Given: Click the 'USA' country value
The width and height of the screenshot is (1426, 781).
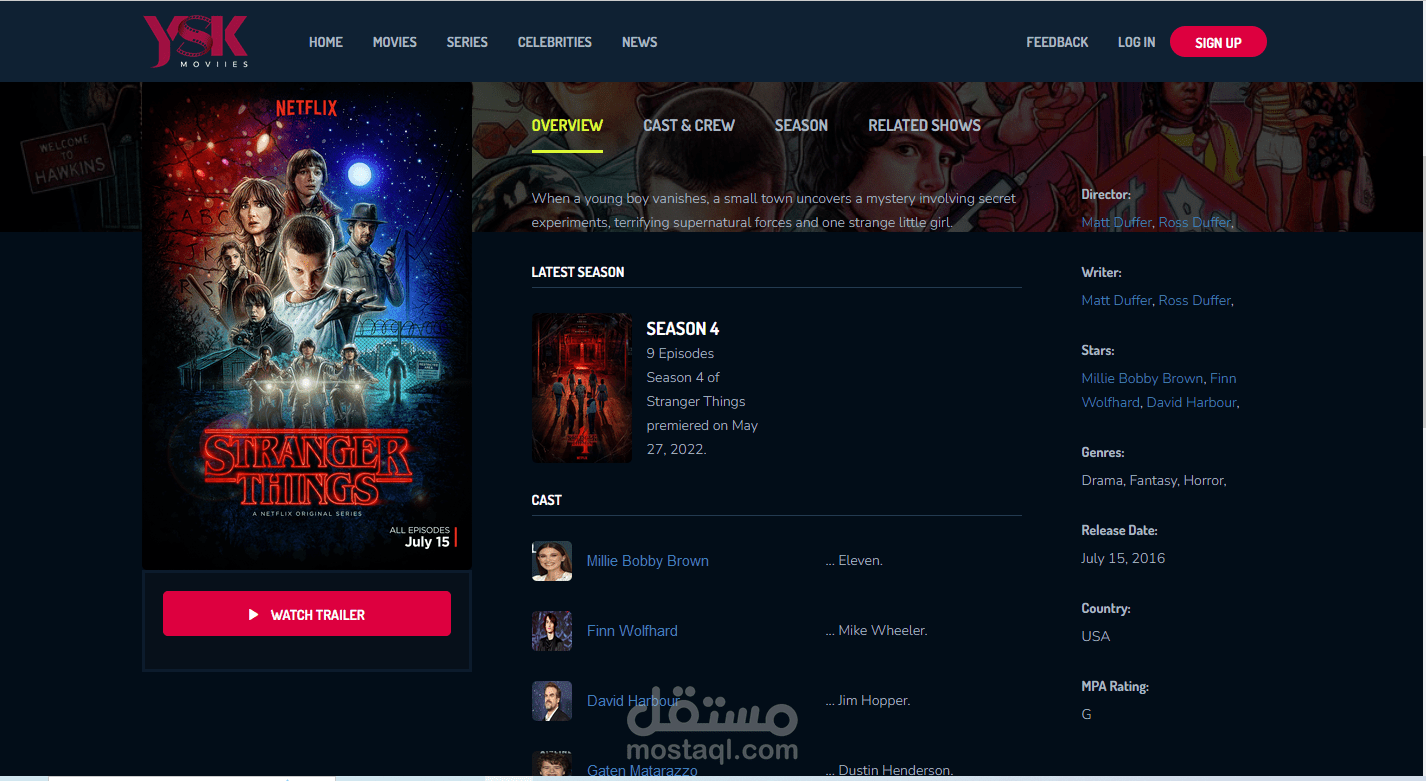Looking at the screenshot, I should click(1096, 636).
